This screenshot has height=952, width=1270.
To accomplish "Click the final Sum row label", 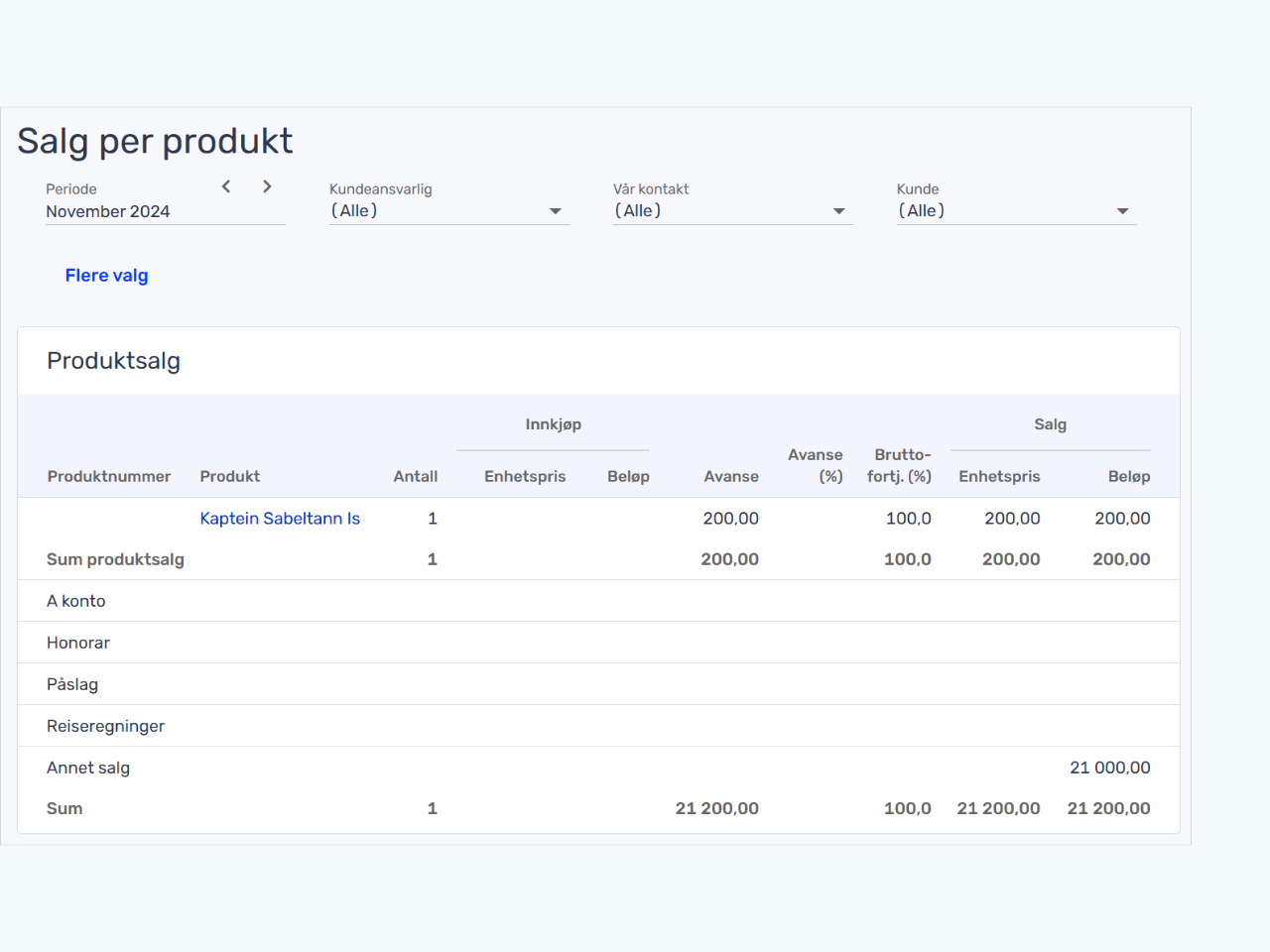I will [x=64, y=808].
